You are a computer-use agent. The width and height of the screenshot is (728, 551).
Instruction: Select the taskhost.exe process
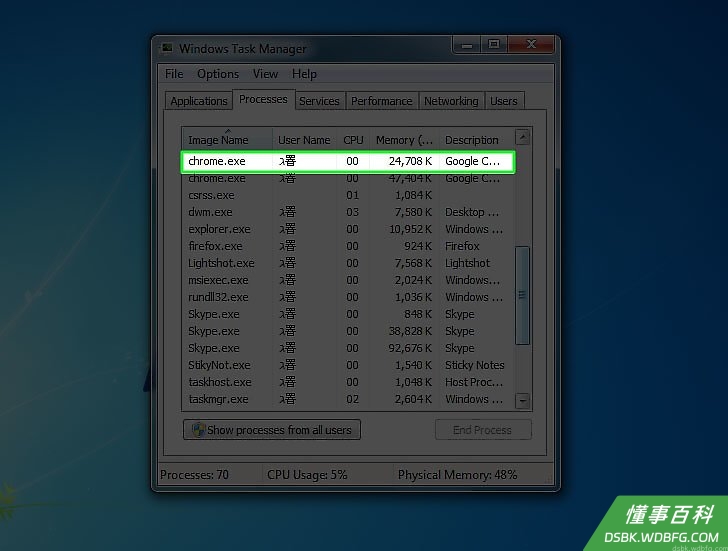tap(348, 382)
